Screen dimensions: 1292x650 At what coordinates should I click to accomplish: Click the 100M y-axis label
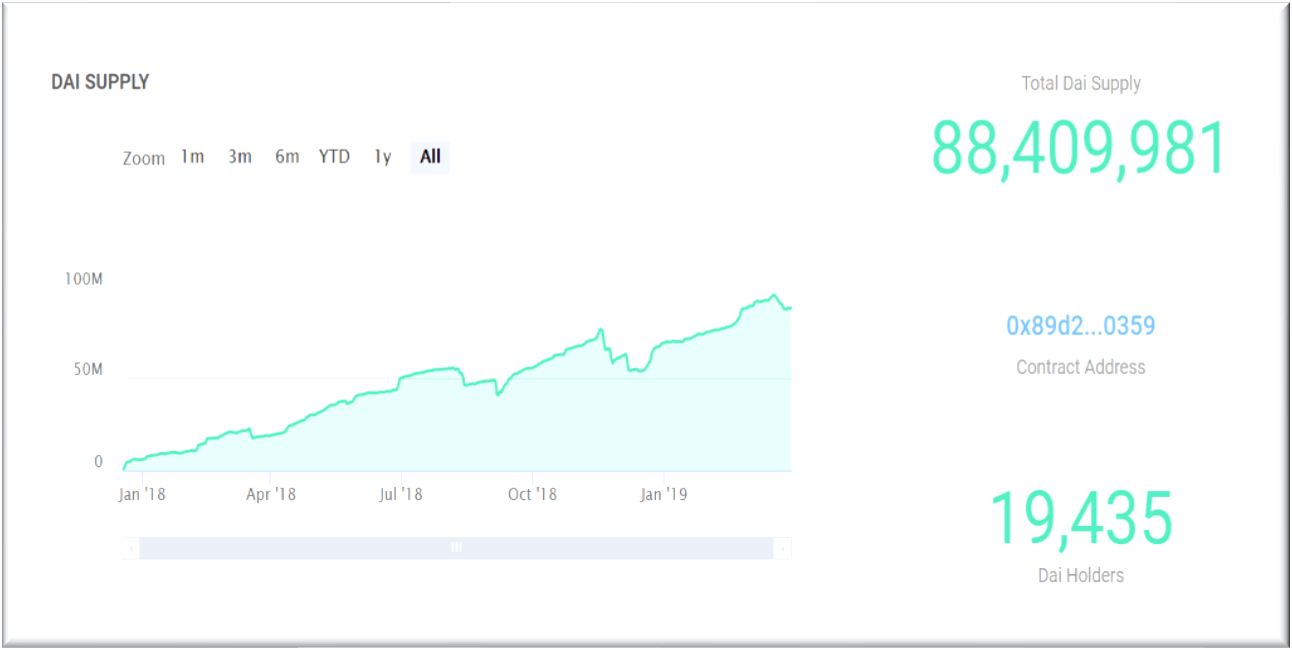tap(83, 279)
